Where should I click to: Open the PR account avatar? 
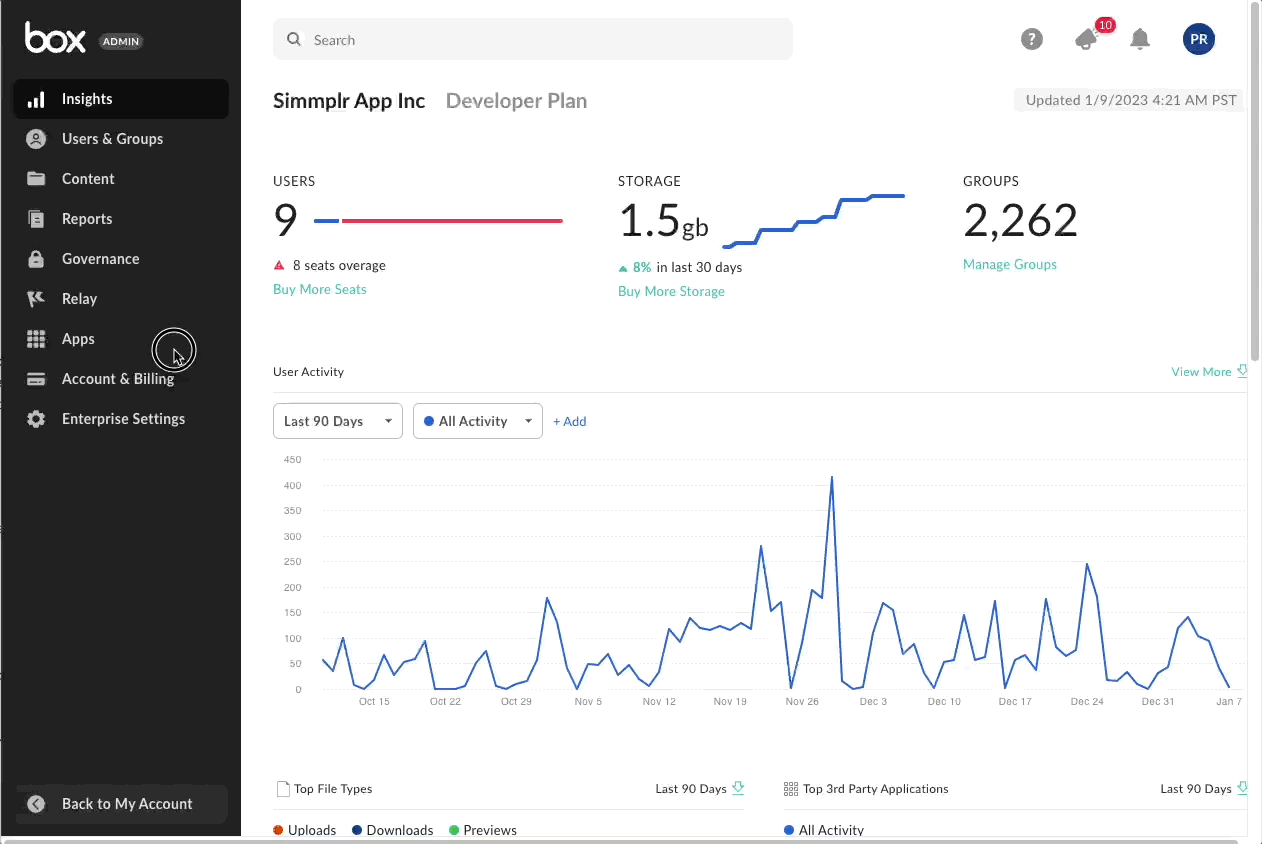[x=1198, y=39]
